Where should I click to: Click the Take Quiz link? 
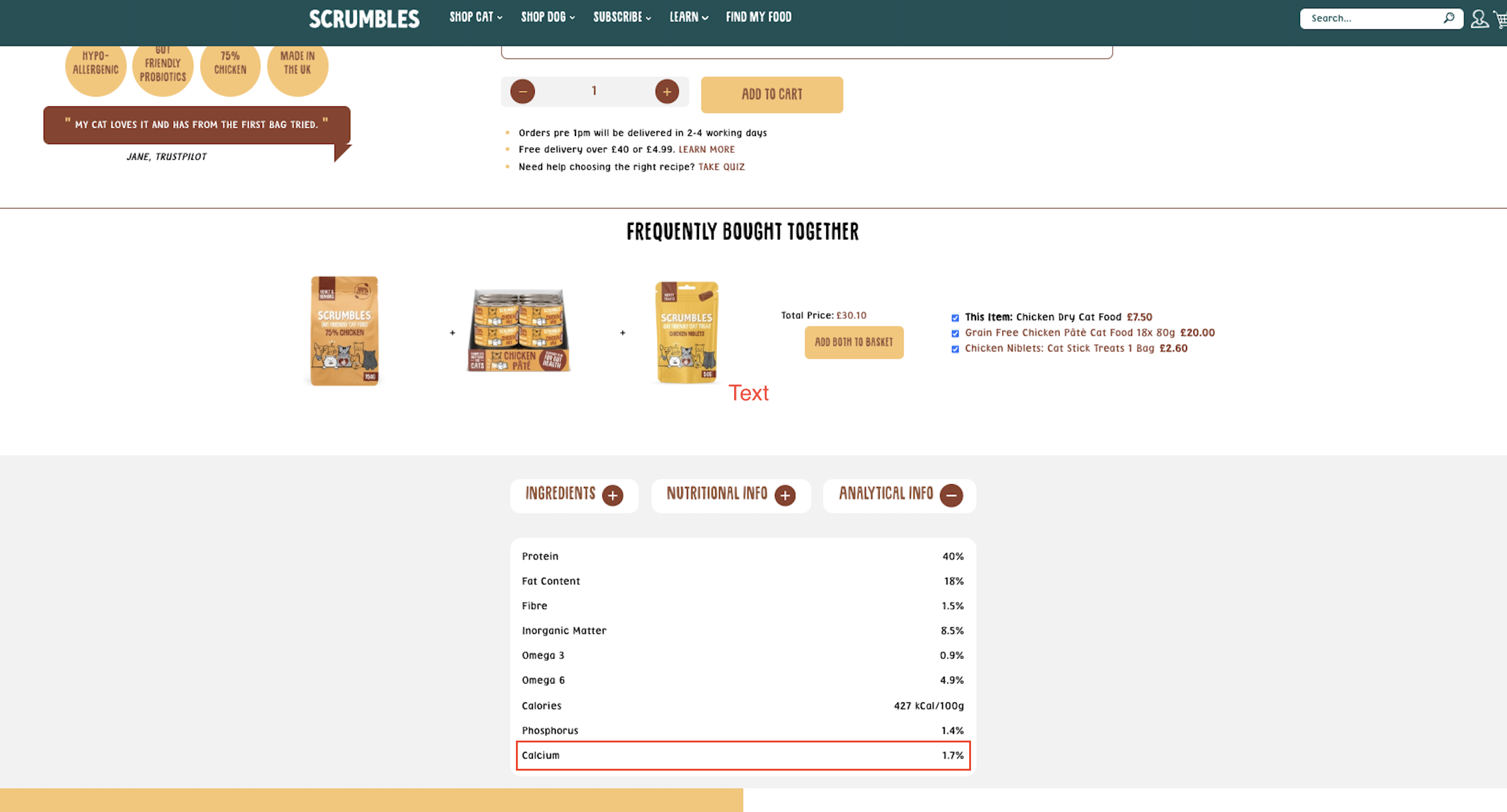[x=722, y=167]
